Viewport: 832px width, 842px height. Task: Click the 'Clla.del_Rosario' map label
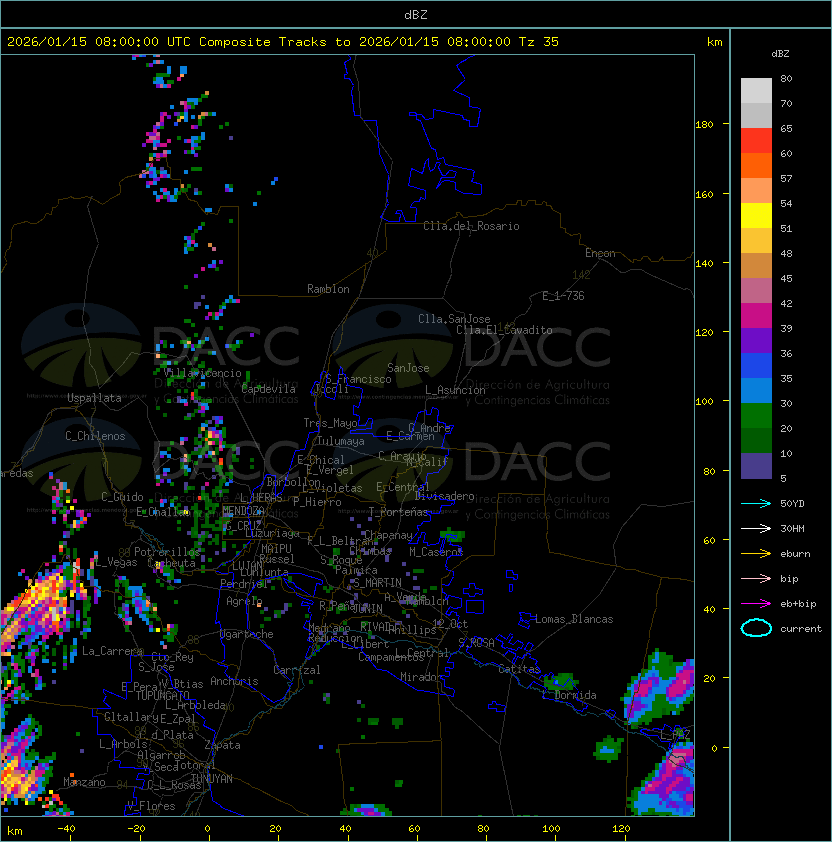[471, 226]
